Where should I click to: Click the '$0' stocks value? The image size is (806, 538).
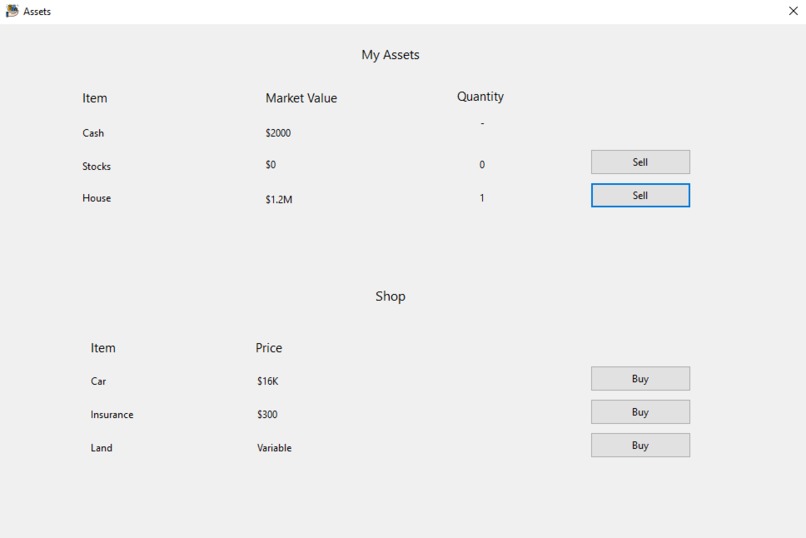pos(270,165)
